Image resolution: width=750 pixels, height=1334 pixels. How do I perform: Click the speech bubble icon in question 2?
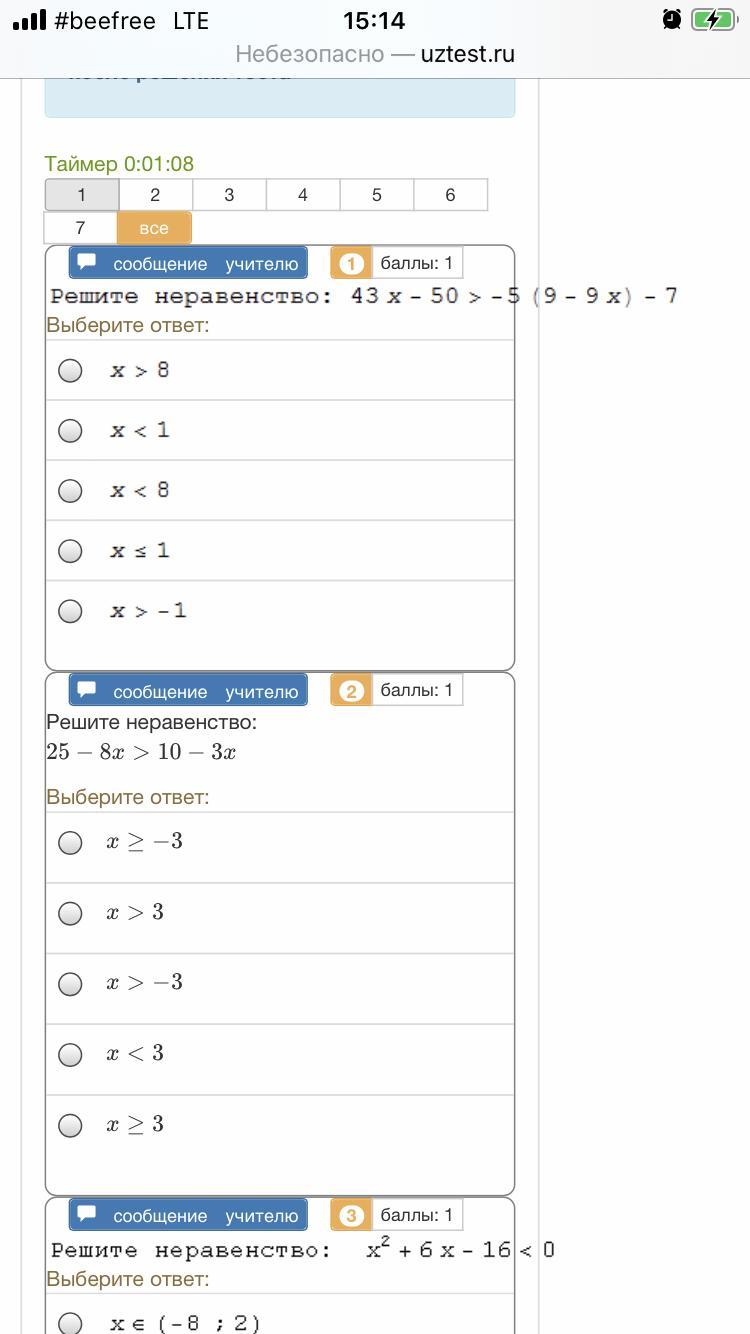[x=87, y=690]
